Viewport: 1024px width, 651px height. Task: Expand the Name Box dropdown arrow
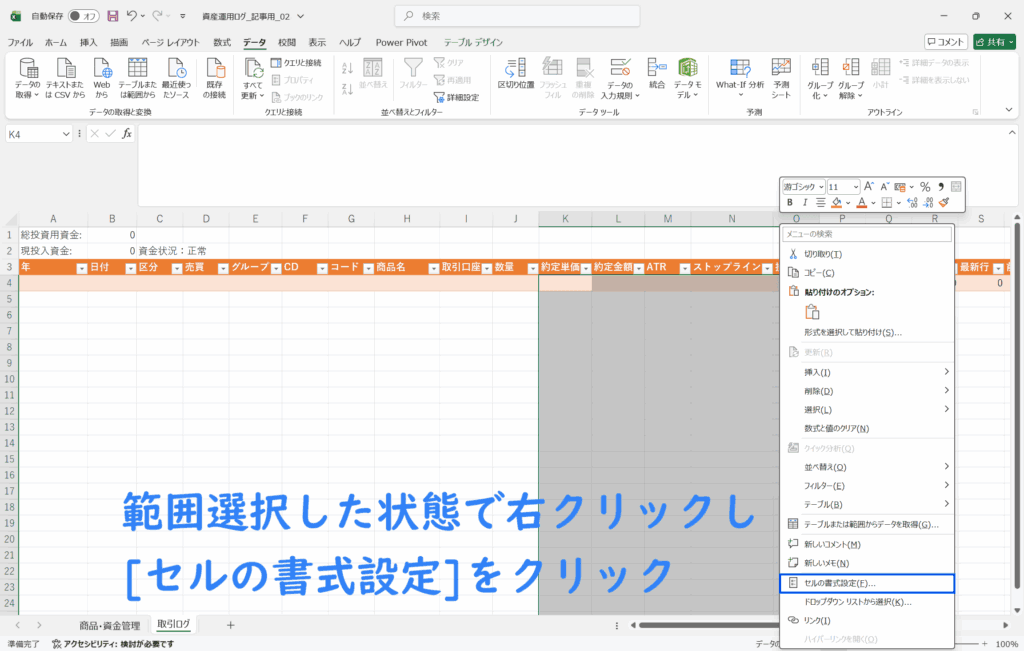tap(67, 134)
